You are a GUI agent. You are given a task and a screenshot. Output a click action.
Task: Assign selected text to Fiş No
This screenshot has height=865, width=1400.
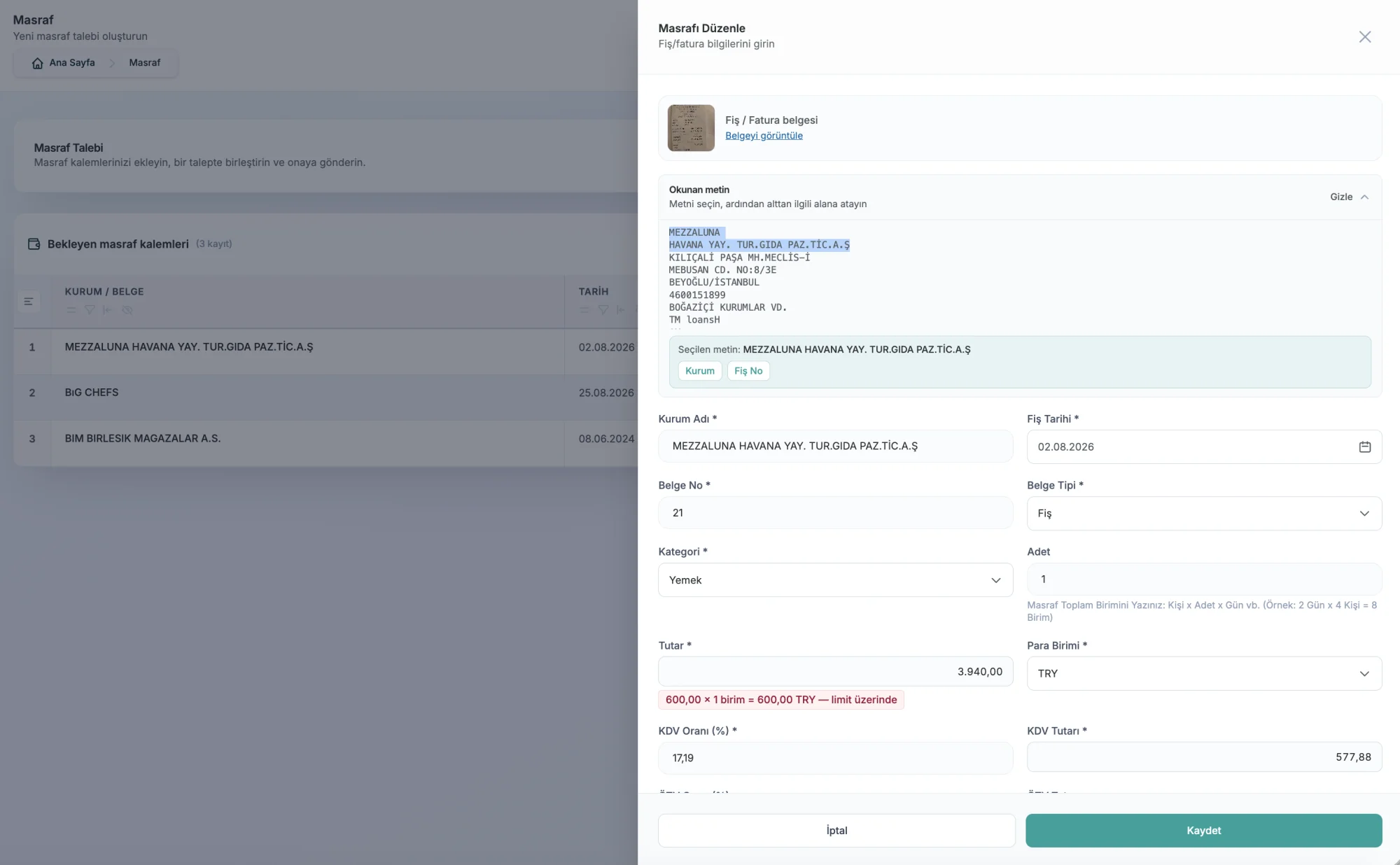748,371
